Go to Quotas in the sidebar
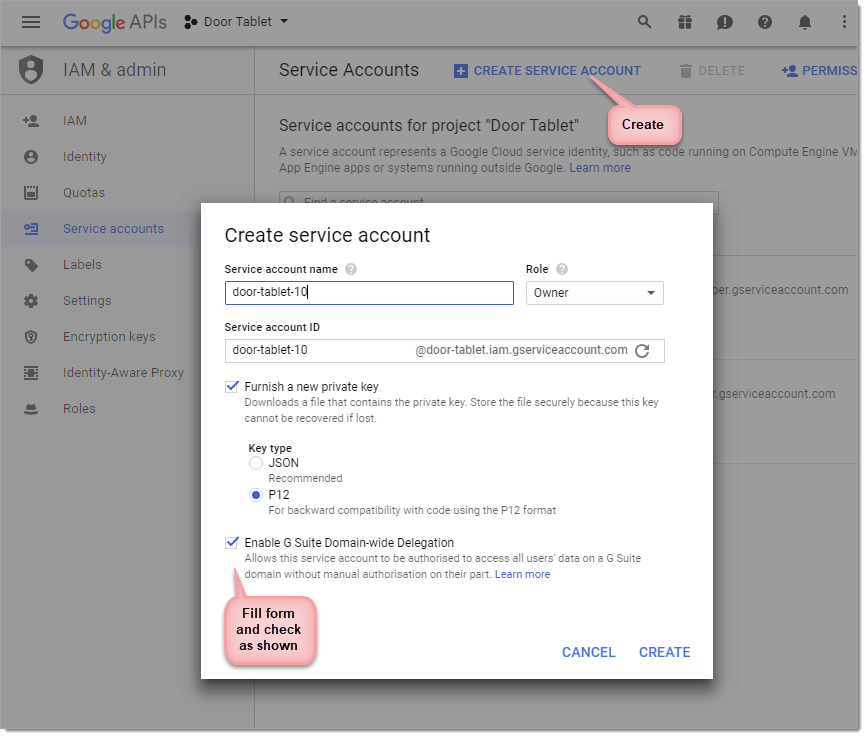866x737 pixels. tap(84, 193)
